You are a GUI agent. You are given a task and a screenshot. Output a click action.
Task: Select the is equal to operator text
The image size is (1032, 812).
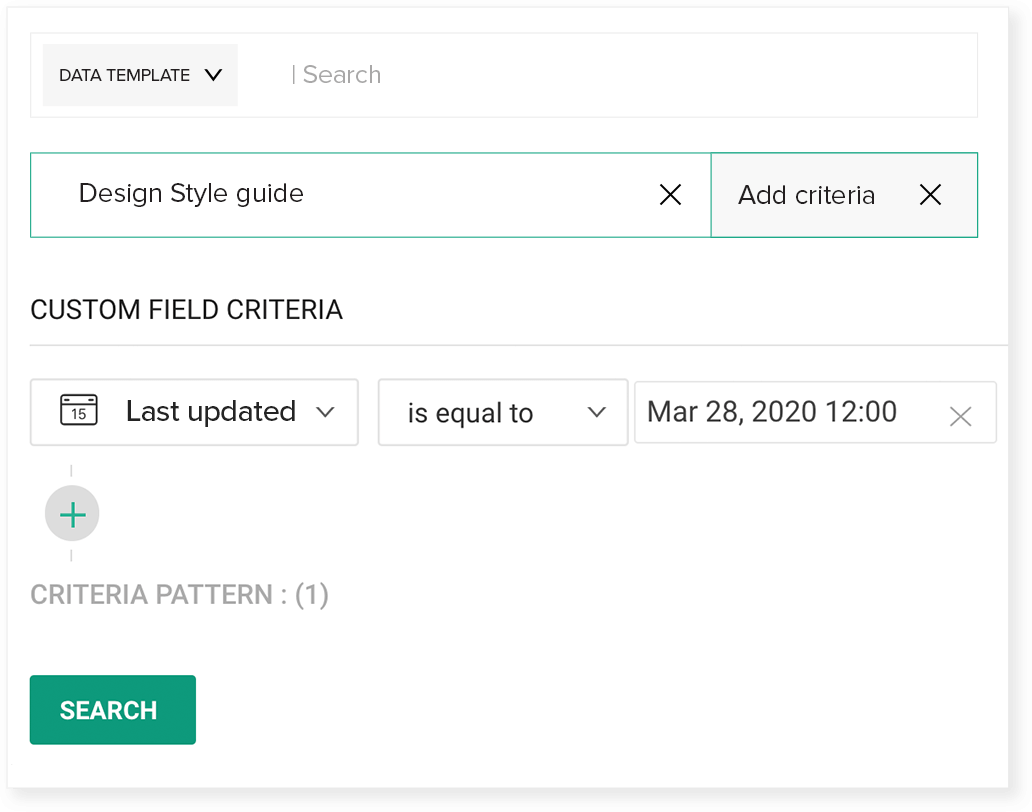tap(470, 414)
